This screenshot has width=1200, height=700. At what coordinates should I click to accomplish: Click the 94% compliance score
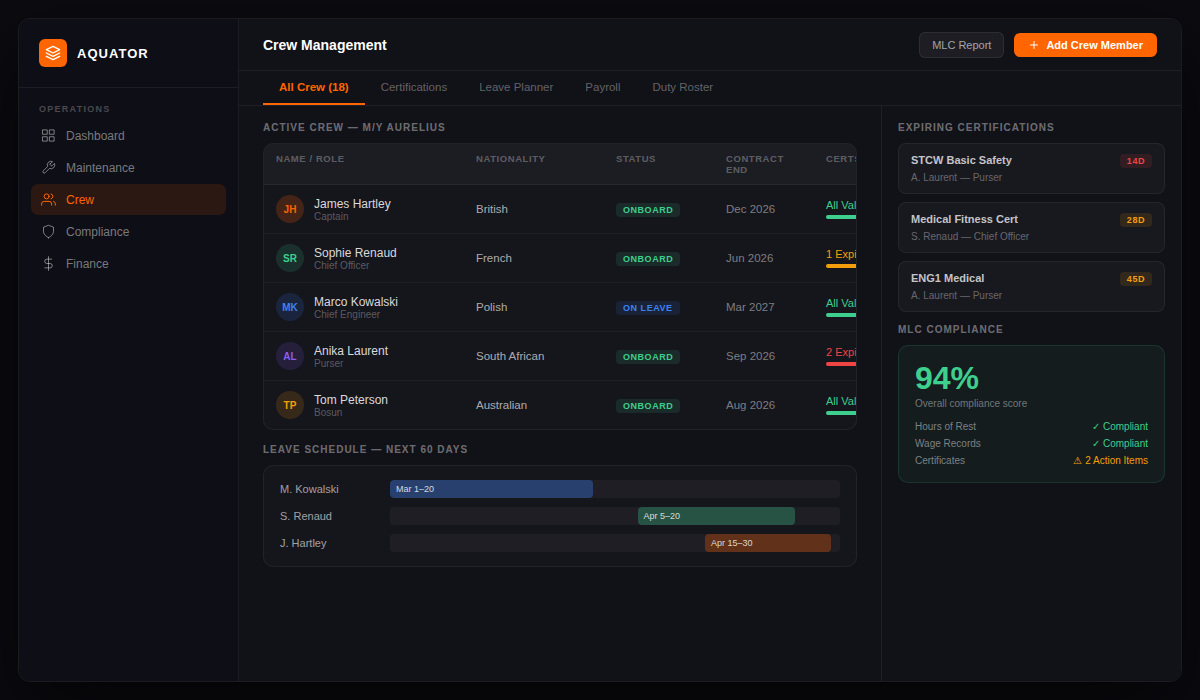[x=947, y=378]
